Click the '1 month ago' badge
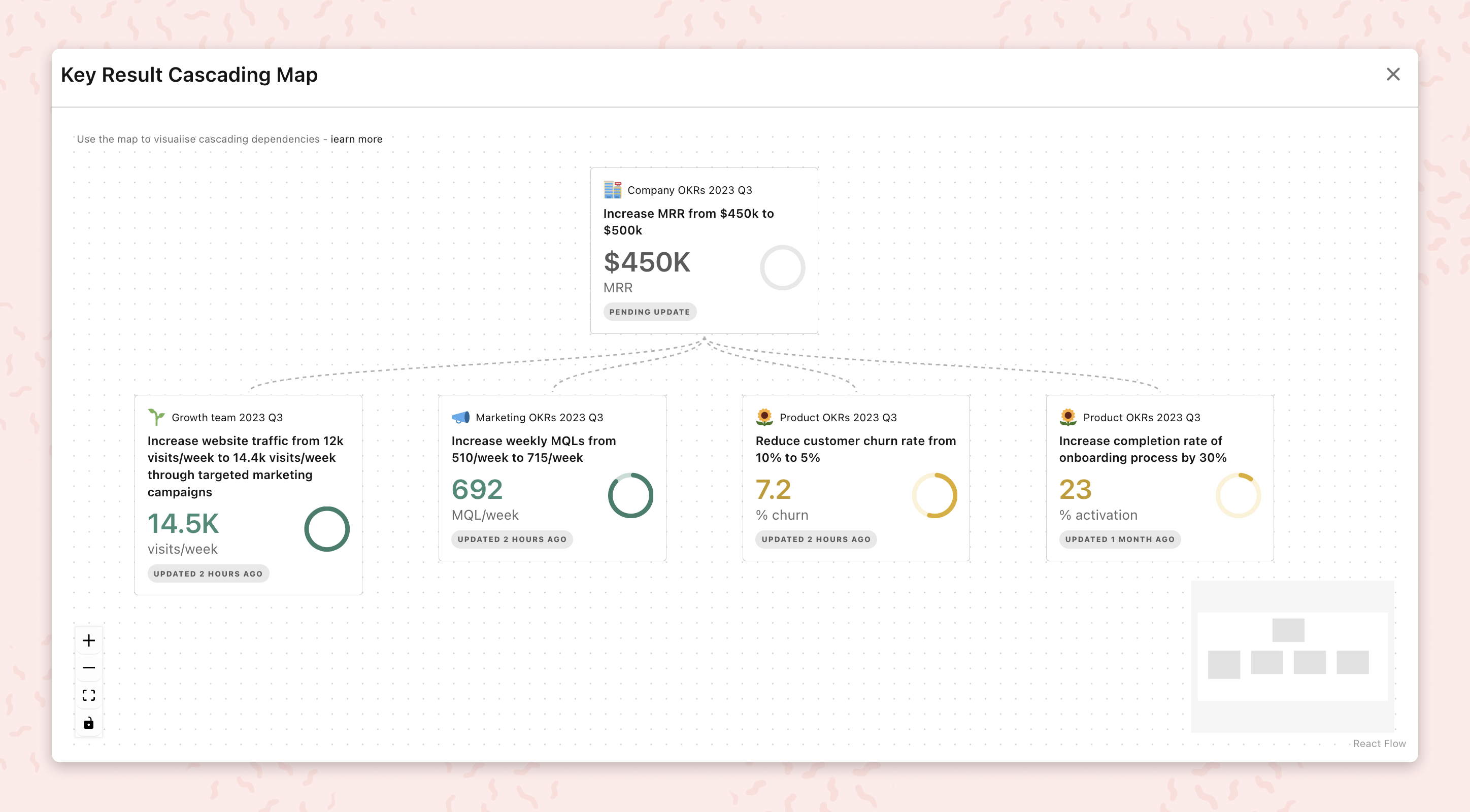Viewport: 1470px width, 812px height. pyautogui.click(x=1120, y=539)
